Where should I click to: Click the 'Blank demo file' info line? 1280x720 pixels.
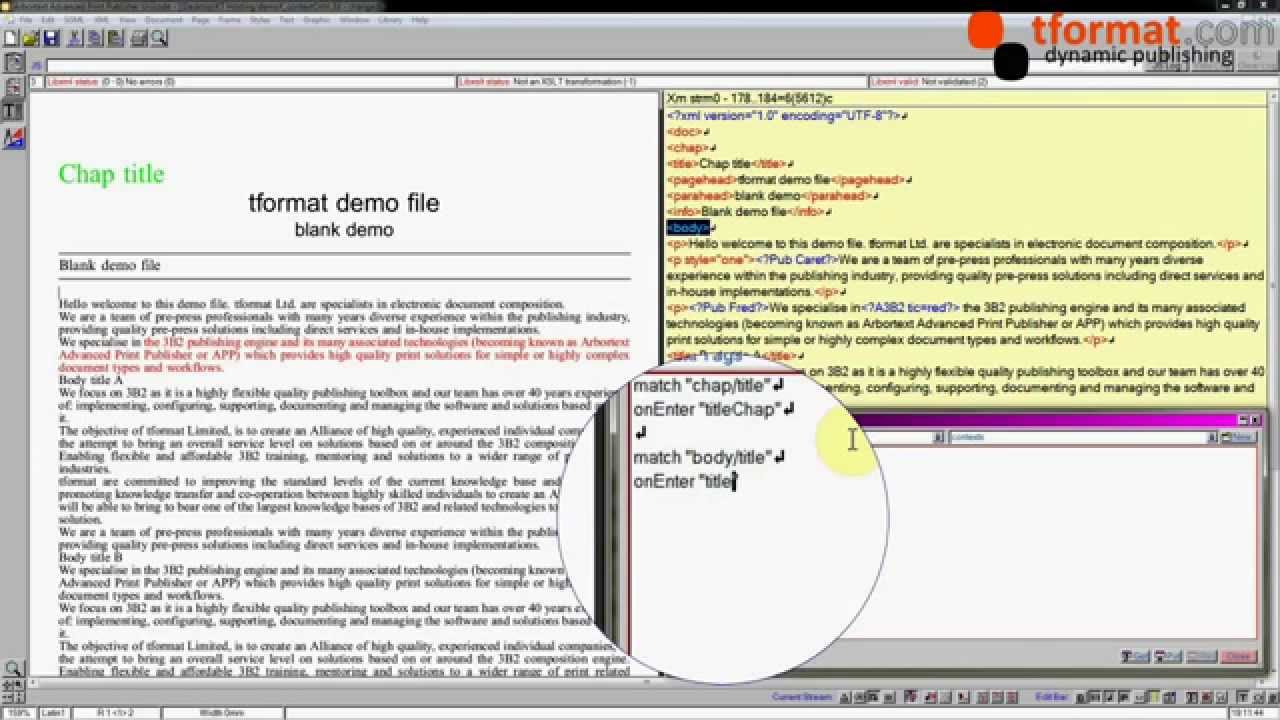[109, 265]
